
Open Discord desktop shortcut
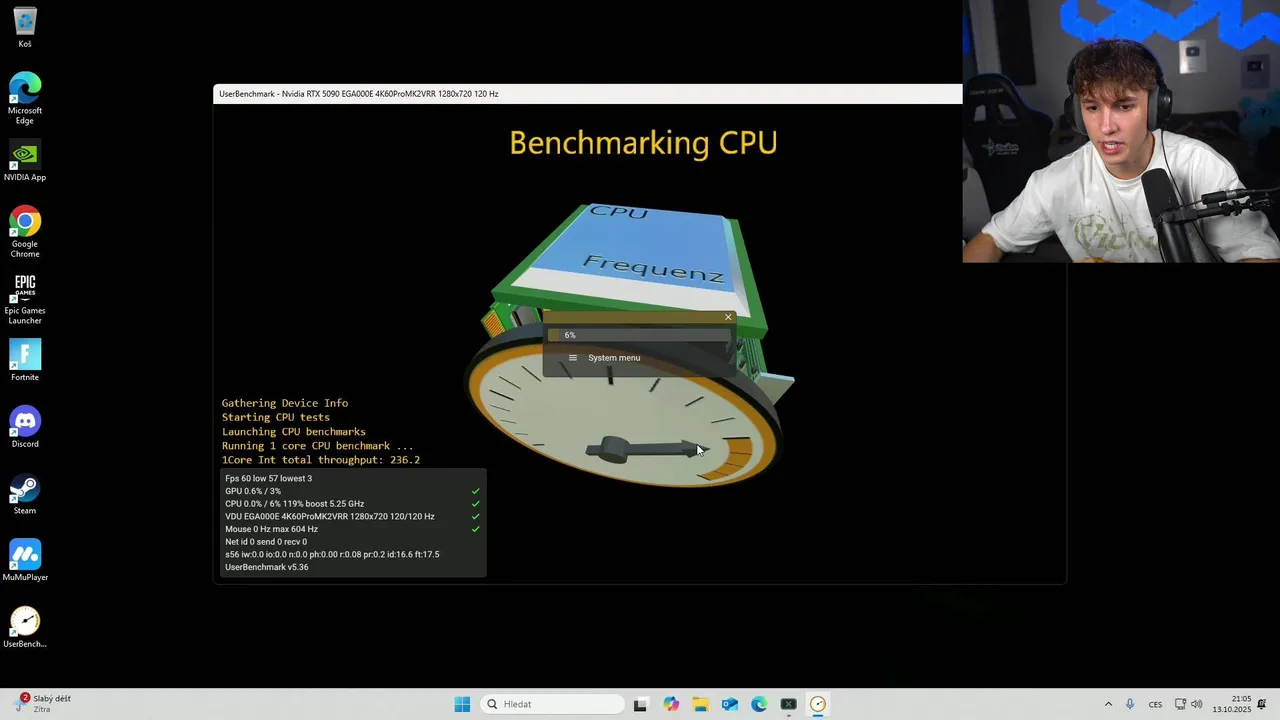[x=25, y=427]
